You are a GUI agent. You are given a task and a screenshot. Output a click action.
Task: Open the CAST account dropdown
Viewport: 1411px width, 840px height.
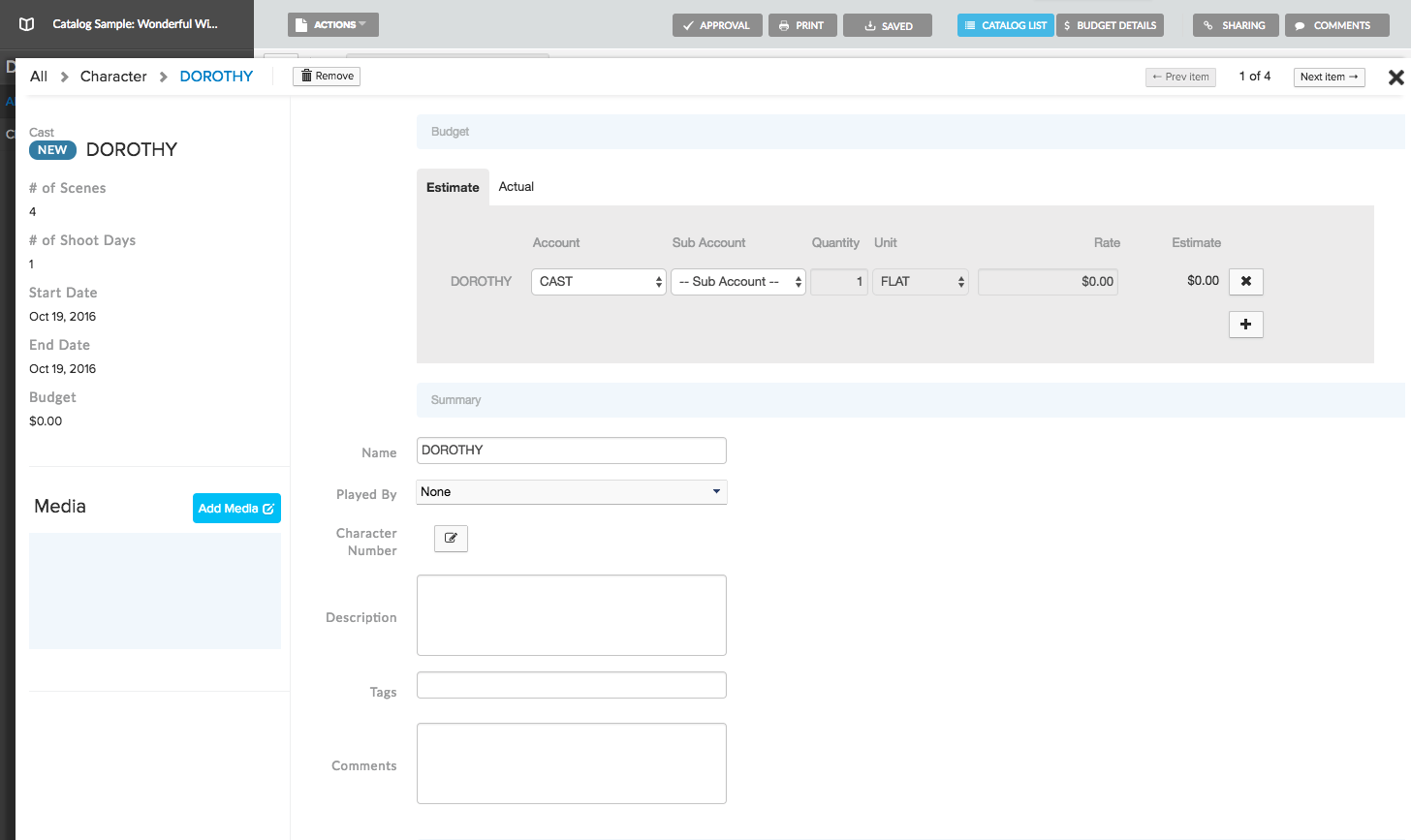tap(599, 281)
